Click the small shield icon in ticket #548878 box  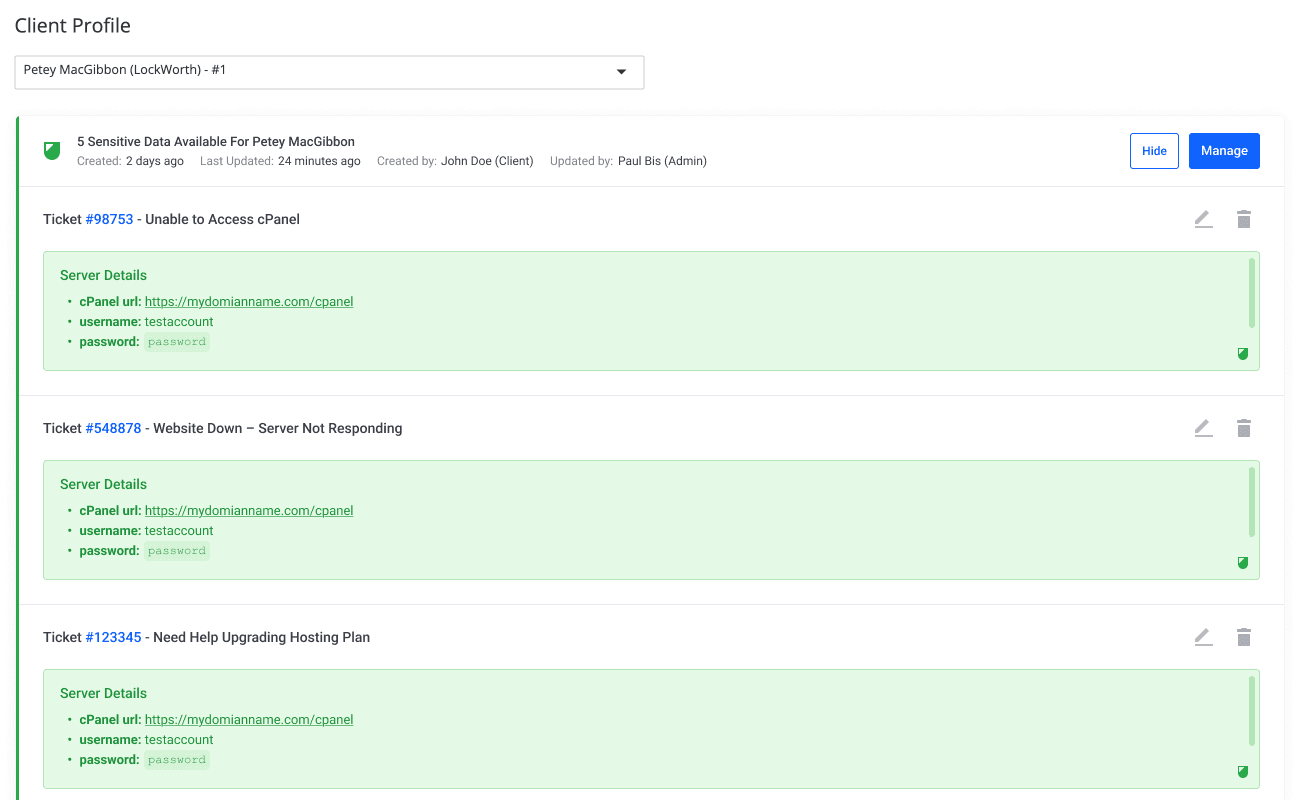pos(1243,563)
